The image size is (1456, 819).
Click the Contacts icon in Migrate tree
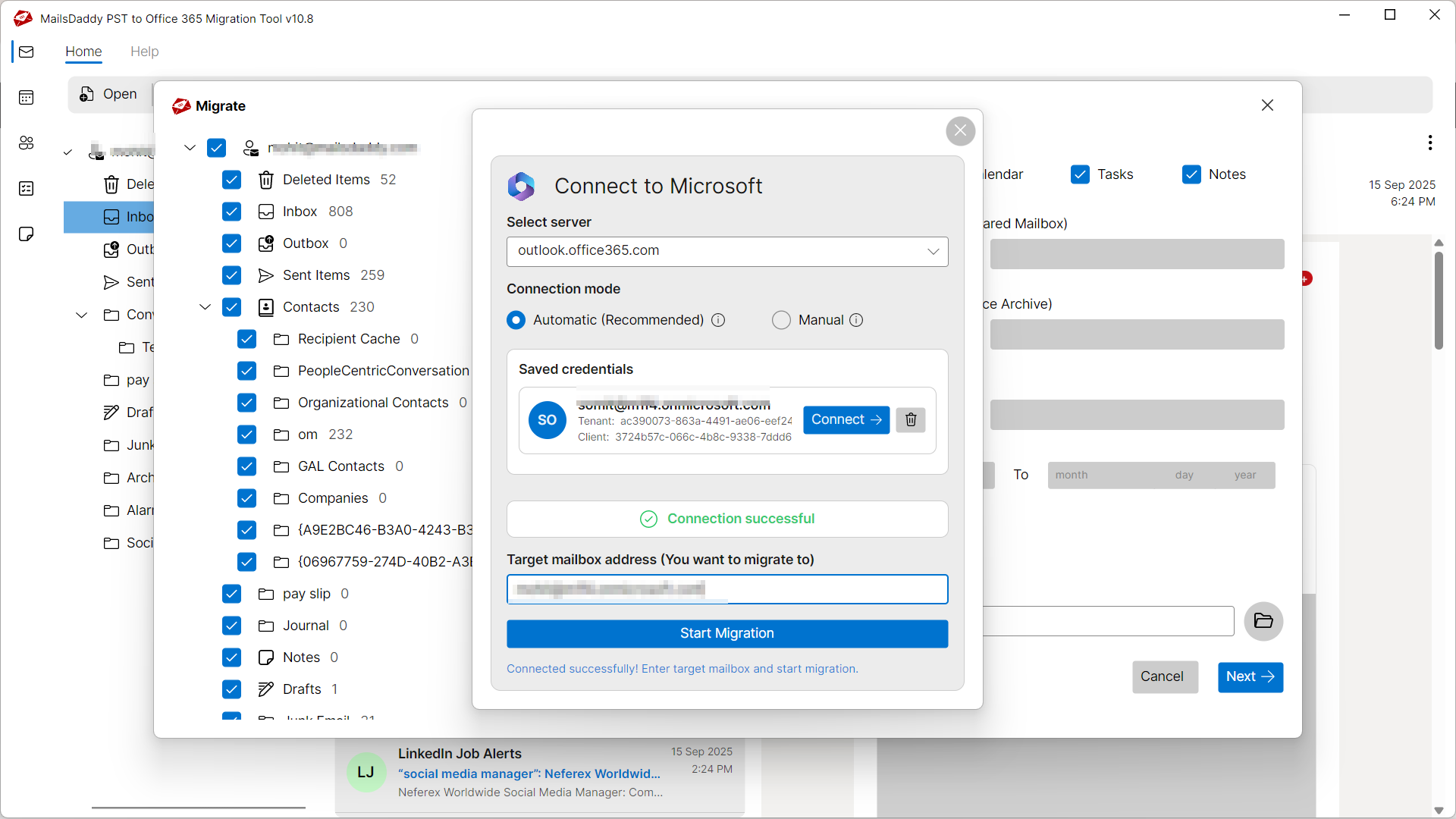click(x=266, y=307)
